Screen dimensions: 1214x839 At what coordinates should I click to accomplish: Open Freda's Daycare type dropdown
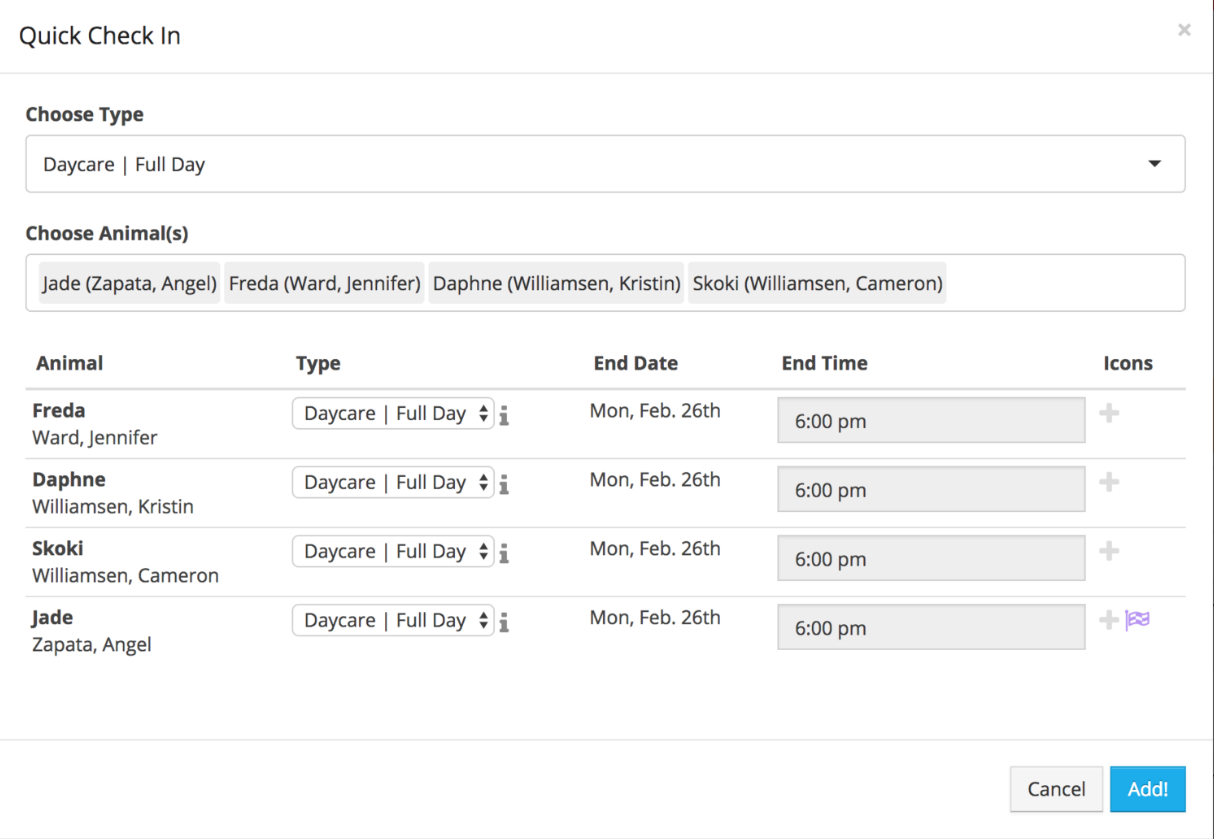pyautogui.click(x=393, y=414)
